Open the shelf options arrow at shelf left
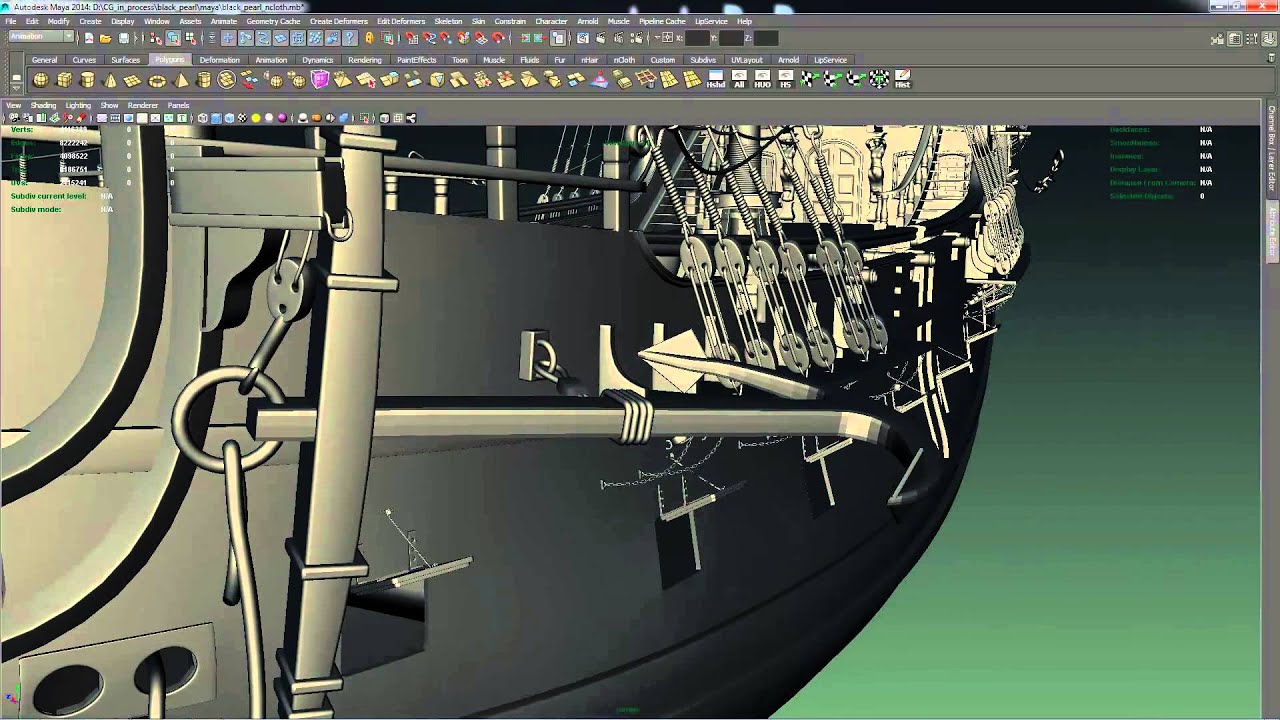1280x720 pixels. tap(16, 87)
